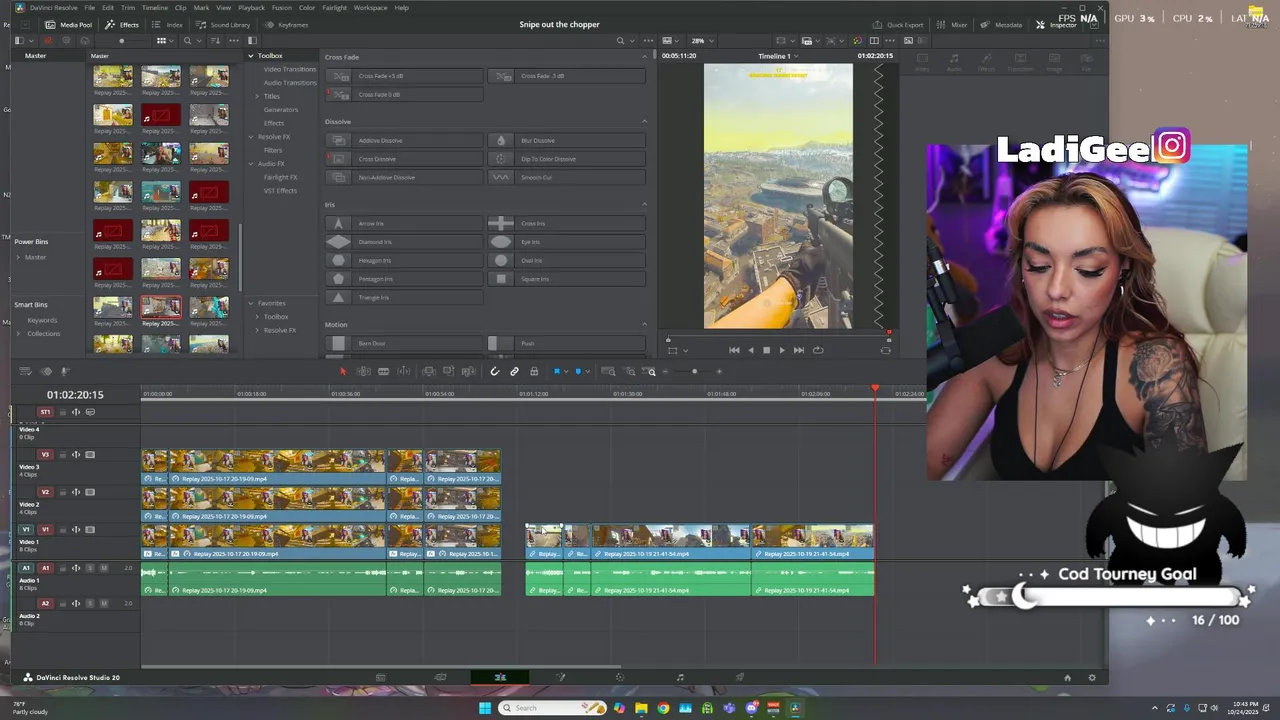Screen dimensions: 1280x720
Task: Collapse the Resolve FX section
Action: (x=251, y=136)
